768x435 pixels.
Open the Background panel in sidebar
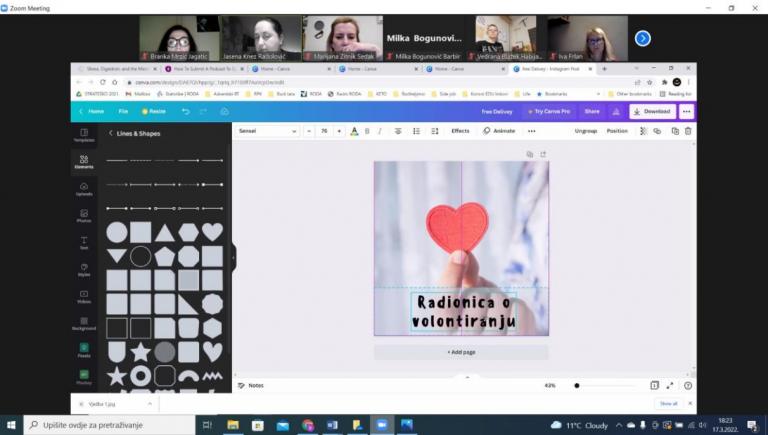click(x=84, y=323)
